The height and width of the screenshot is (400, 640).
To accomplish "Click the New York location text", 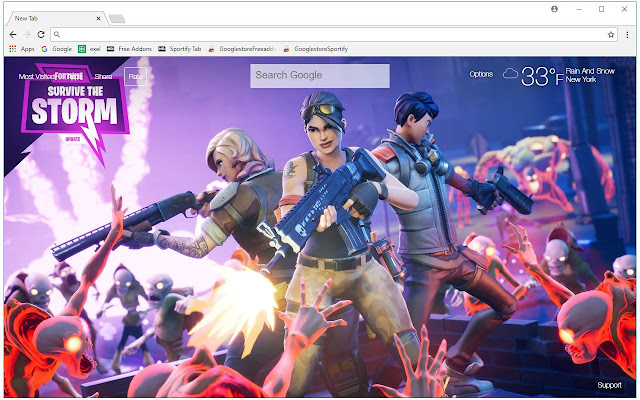I will click(581, 79).
